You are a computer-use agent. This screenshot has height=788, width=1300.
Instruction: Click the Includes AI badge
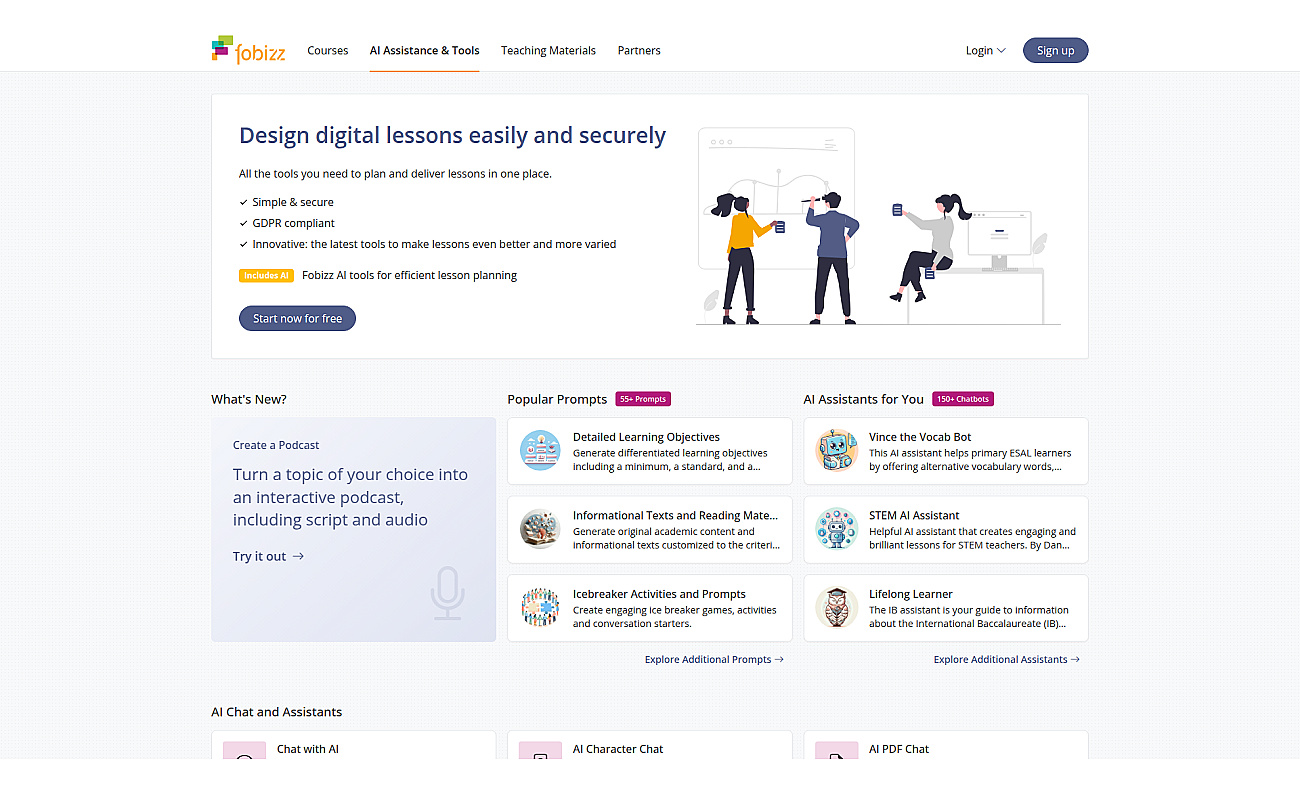coord(266,275)
